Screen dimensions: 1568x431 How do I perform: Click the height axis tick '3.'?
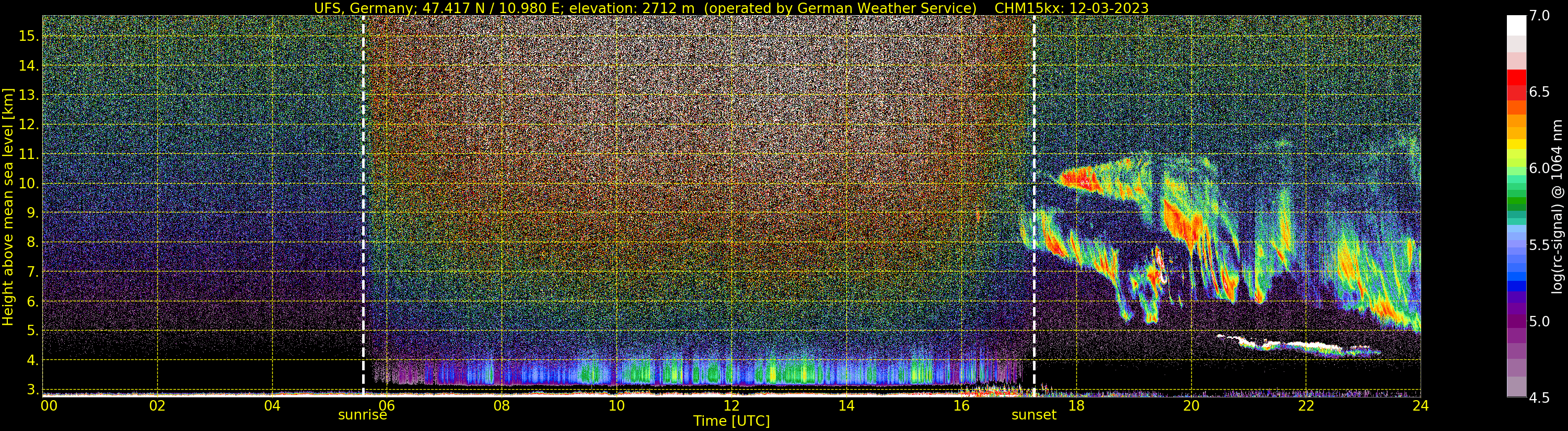32,390
